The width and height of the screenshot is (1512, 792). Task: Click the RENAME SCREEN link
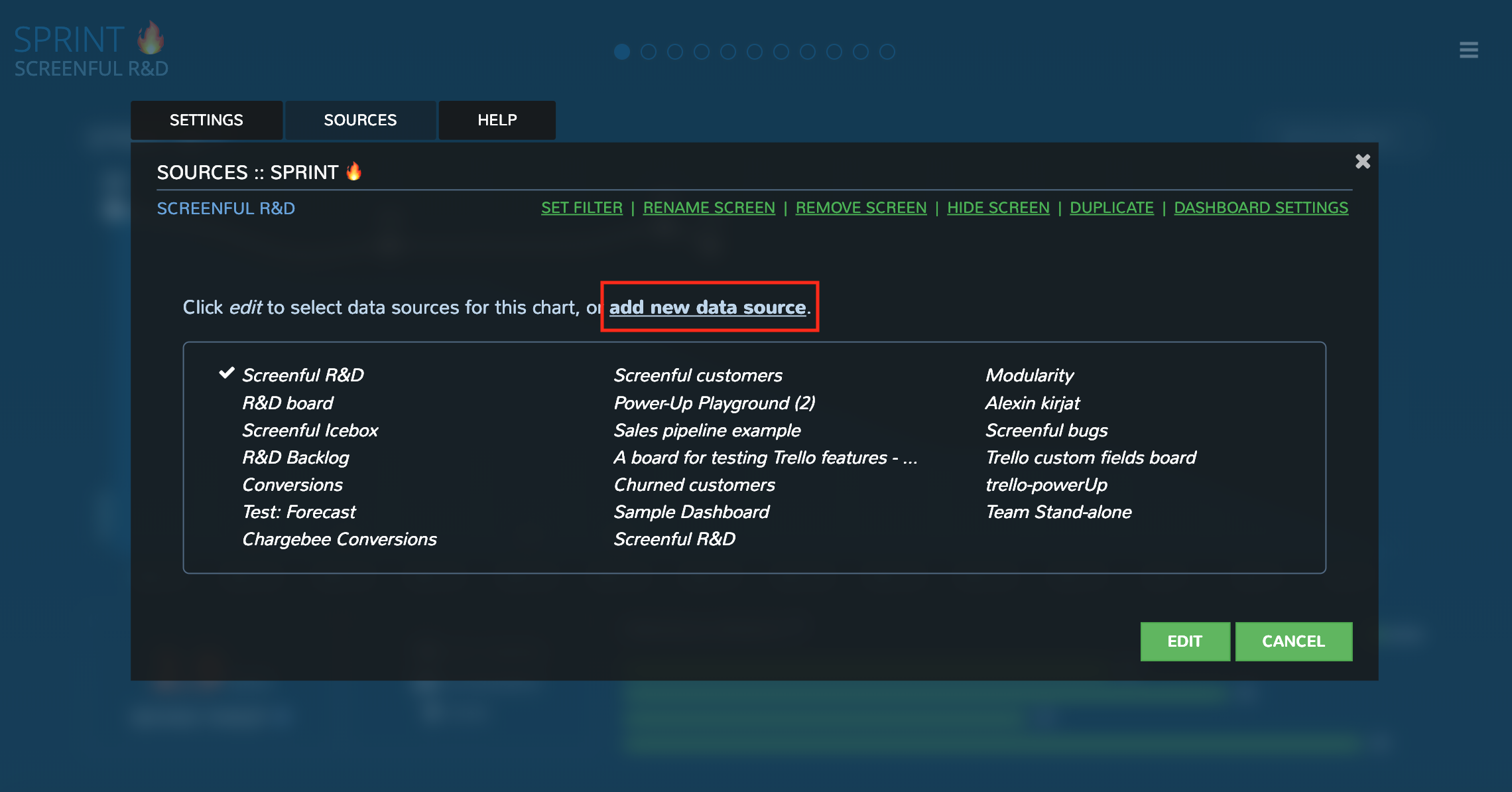(x=709, y=208)
